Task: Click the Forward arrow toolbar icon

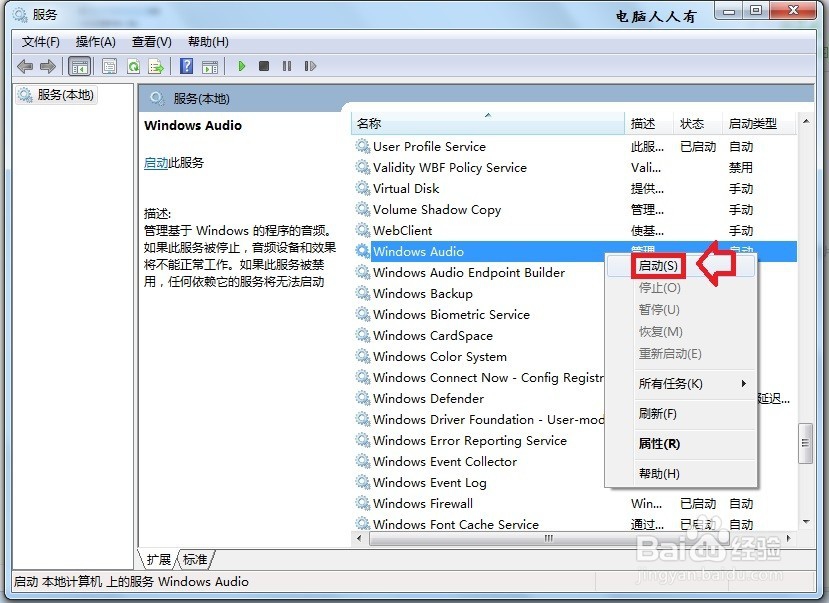Action: click(48, 66)
